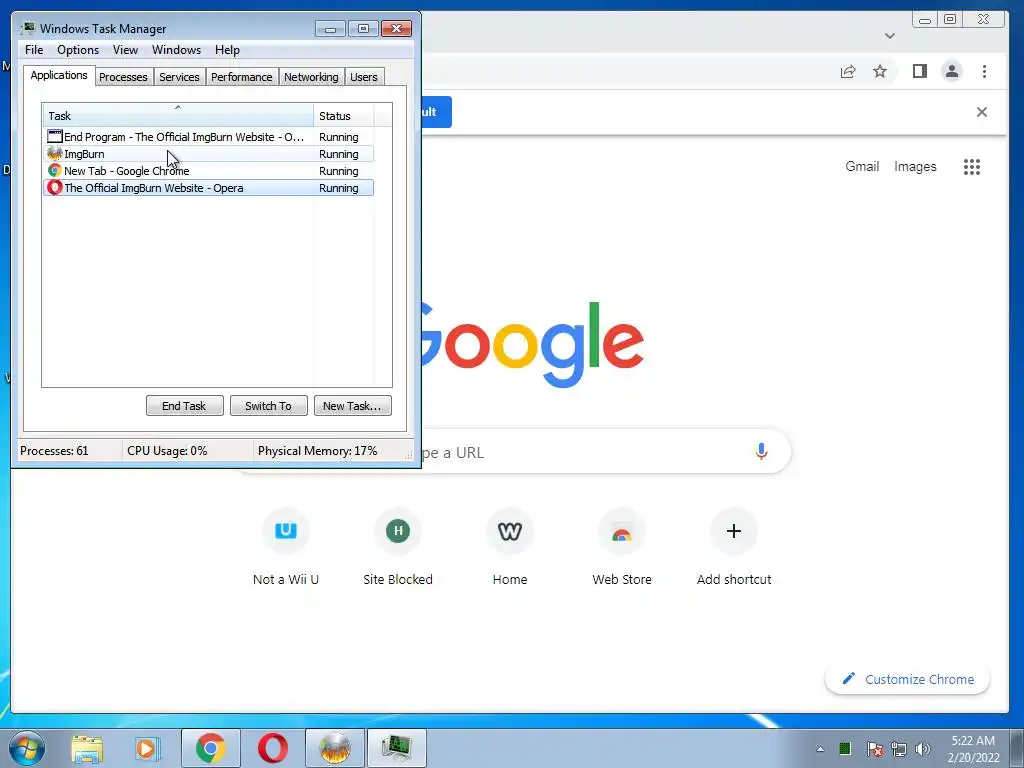Dismiss the Chrome infobar with the X

point(982,112)
